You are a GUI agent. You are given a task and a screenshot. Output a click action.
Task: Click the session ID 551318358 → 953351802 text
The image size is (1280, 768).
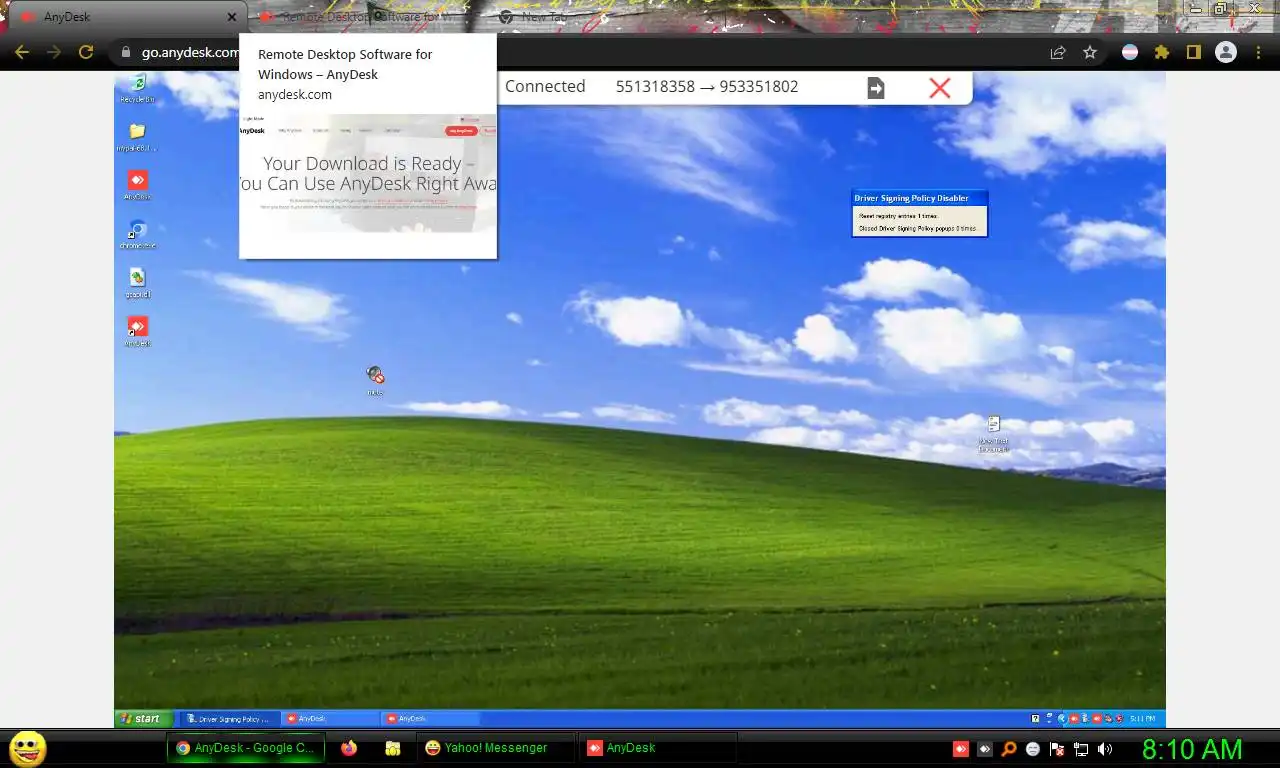[707, 87]
